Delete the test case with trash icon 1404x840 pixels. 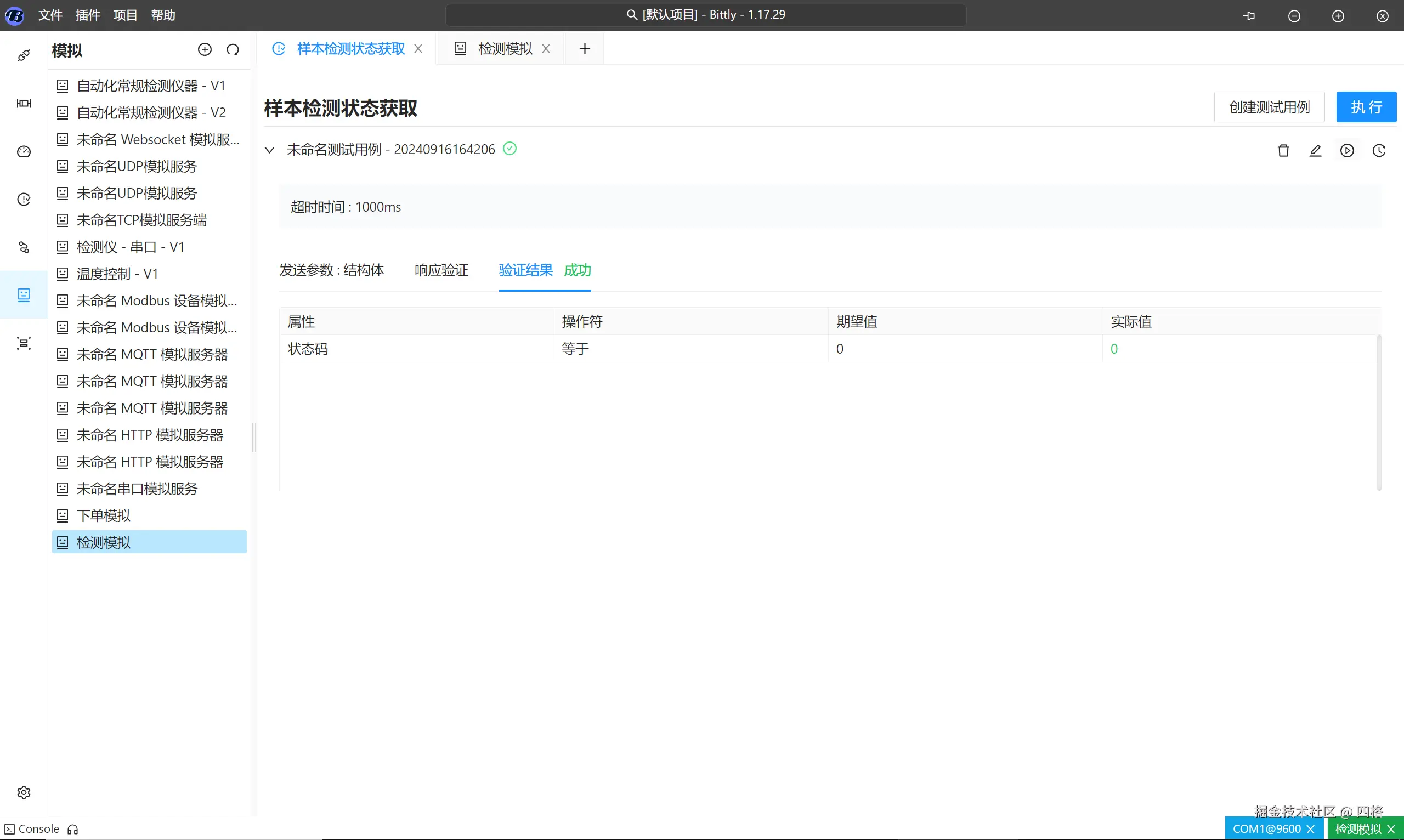[1283, 151]
